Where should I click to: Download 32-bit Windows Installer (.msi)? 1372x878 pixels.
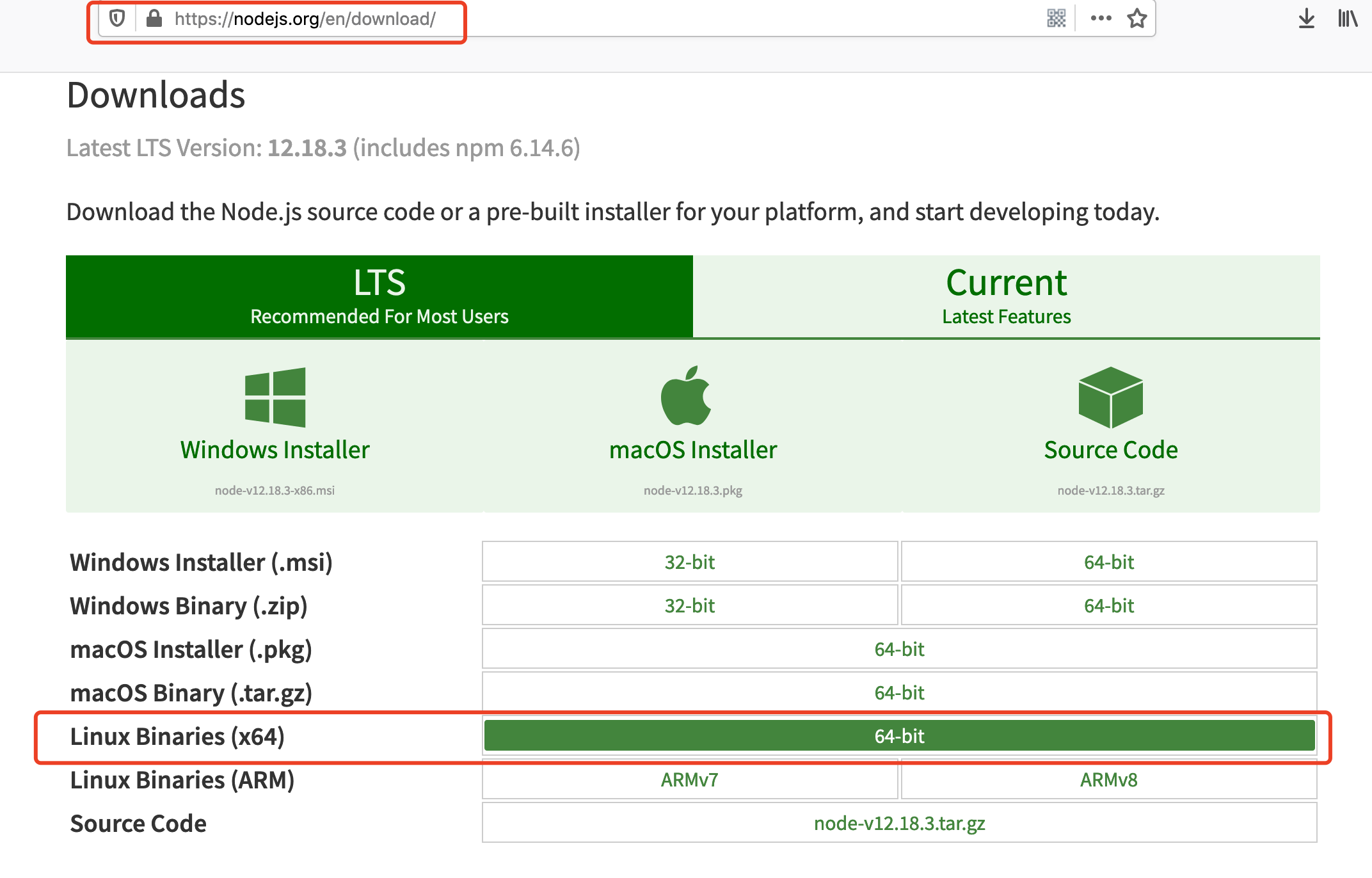tap(690, 562)
